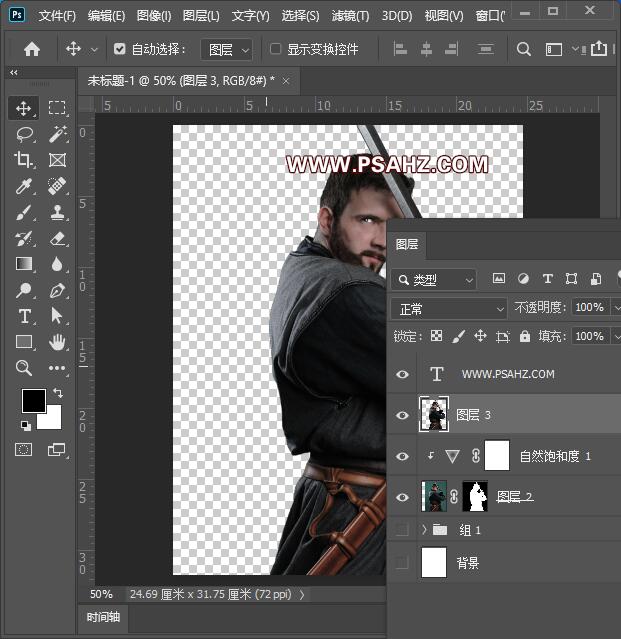Hide 图层 3 layer visibility
This screenshot has width=621, height=639.
click(x=402, y=415)
